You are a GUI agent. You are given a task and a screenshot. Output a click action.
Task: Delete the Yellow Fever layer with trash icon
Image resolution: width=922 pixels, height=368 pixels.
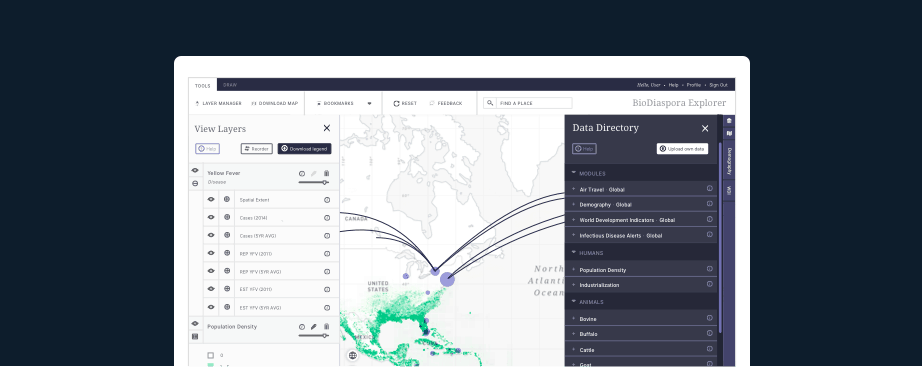326,173
